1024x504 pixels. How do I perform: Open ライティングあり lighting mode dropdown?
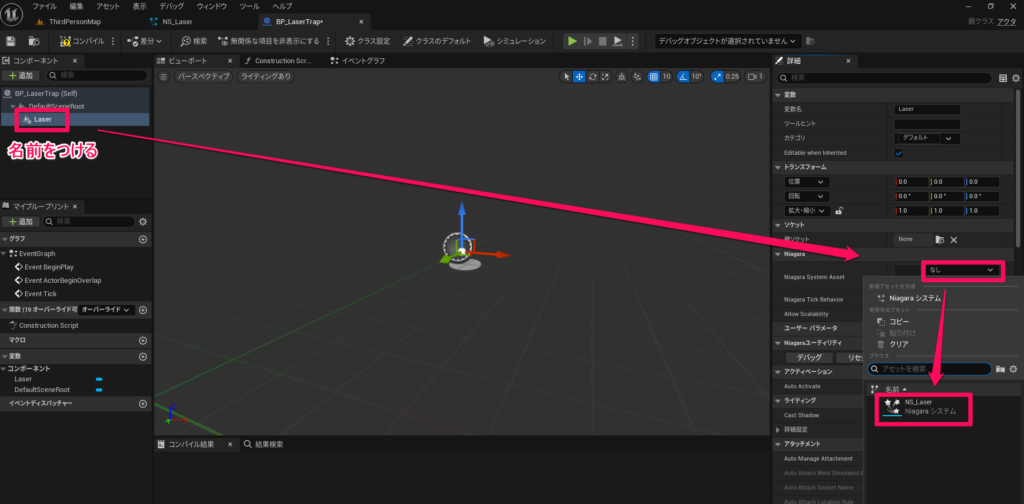265,76
